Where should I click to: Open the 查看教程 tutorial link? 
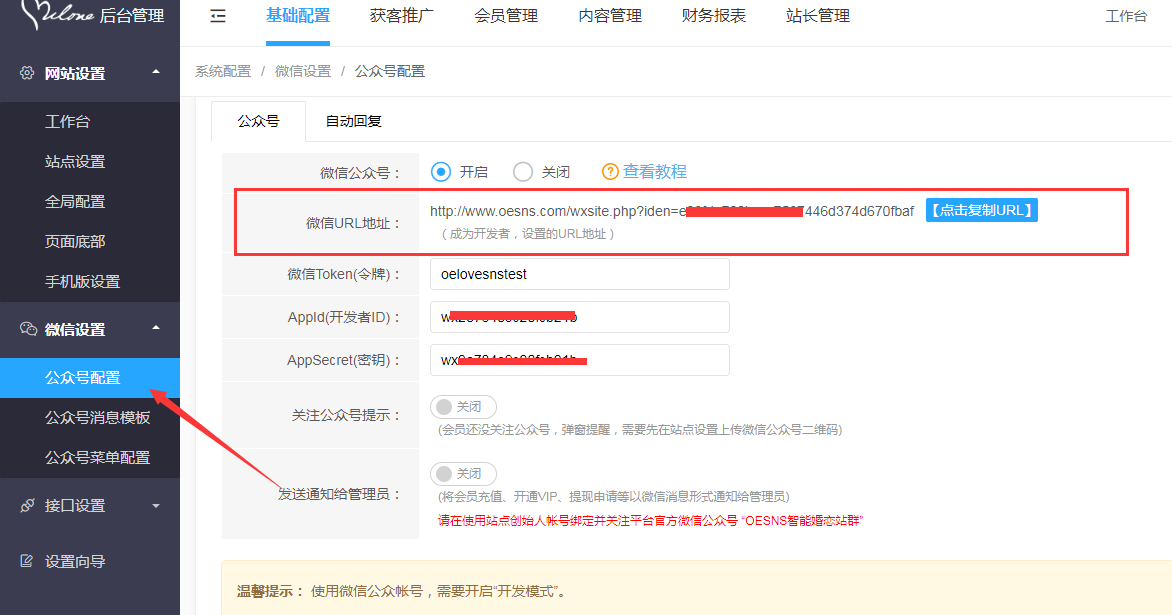tap(655, 172)
